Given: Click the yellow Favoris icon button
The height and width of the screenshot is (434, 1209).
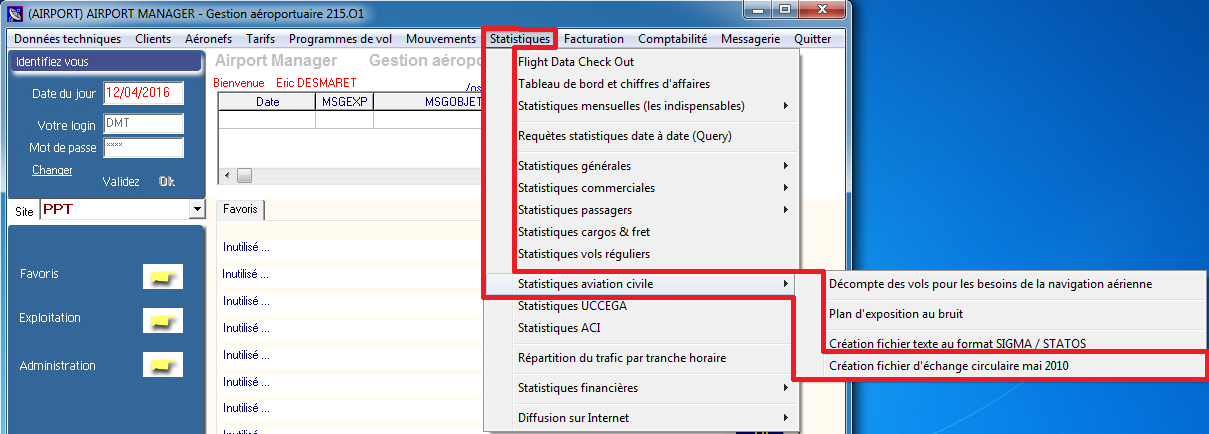Looking at the screenshot, I should (x=162, y=277).
